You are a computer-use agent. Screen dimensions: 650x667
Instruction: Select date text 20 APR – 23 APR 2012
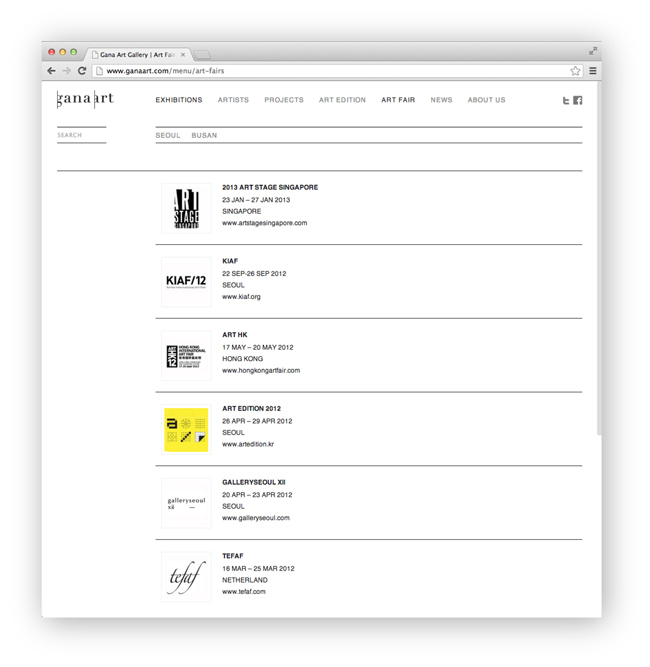click(257, 495)
